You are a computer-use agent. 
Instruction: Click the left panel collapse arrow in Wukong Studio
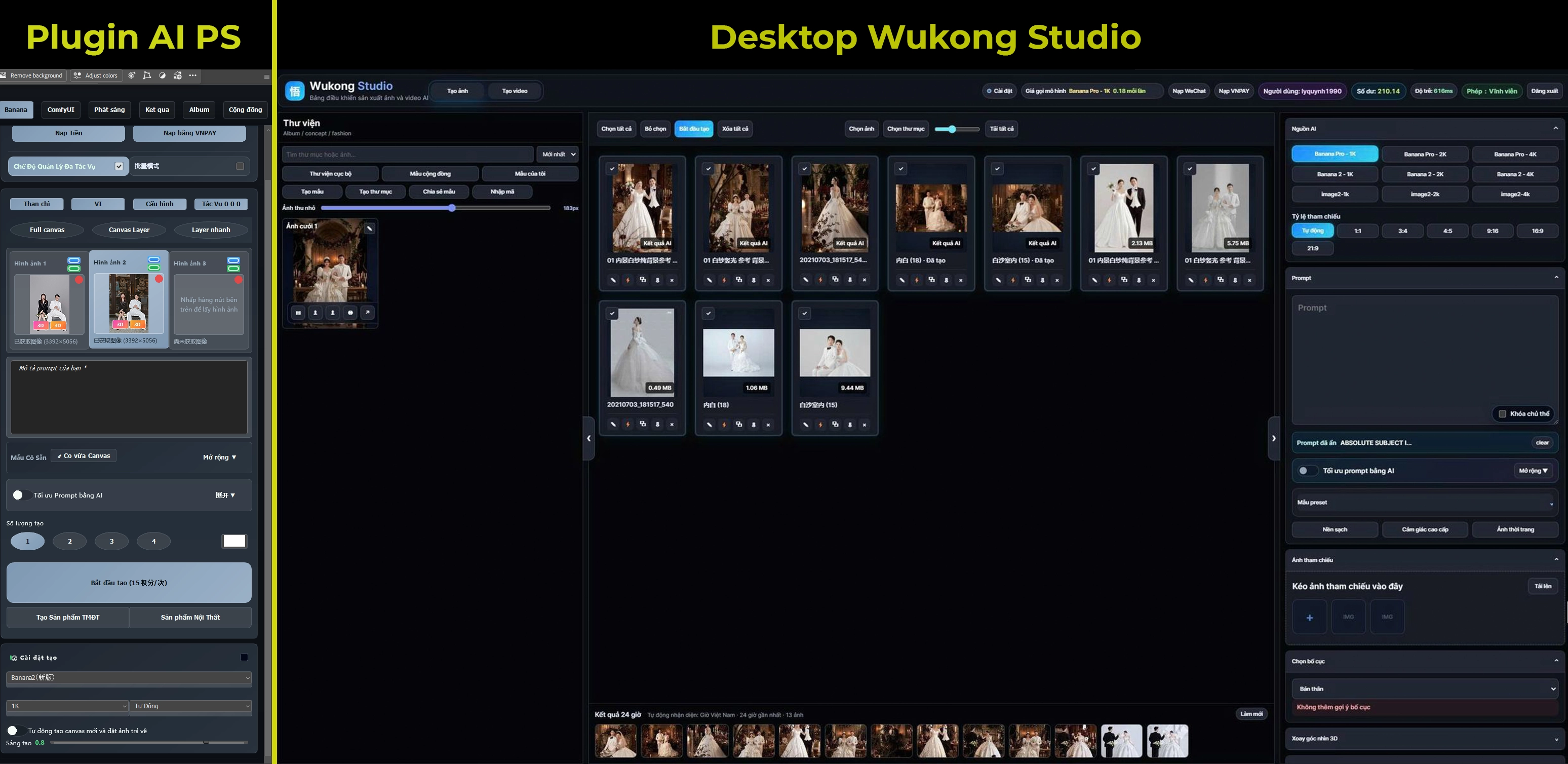click(589, 438)
